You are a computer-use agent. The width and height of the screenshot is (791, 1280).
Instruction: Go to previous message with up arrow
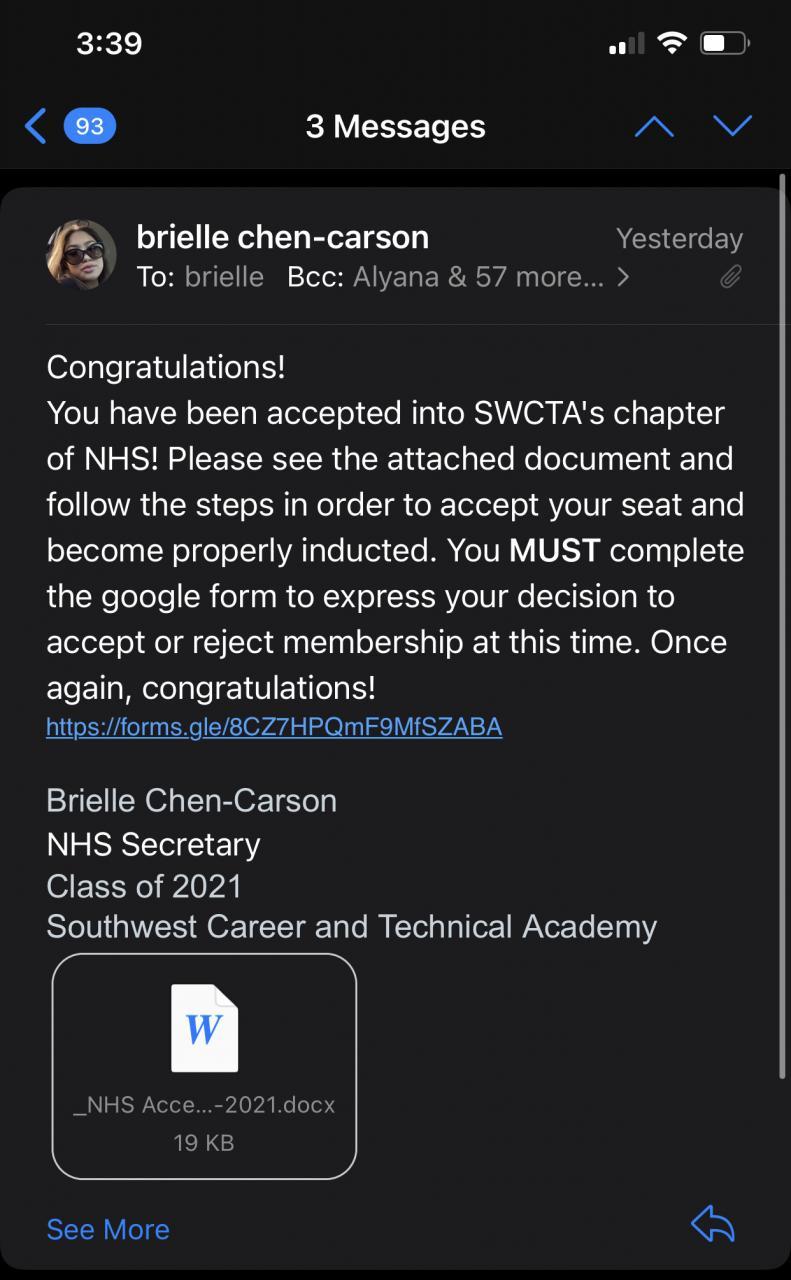[x=654, y=126]
